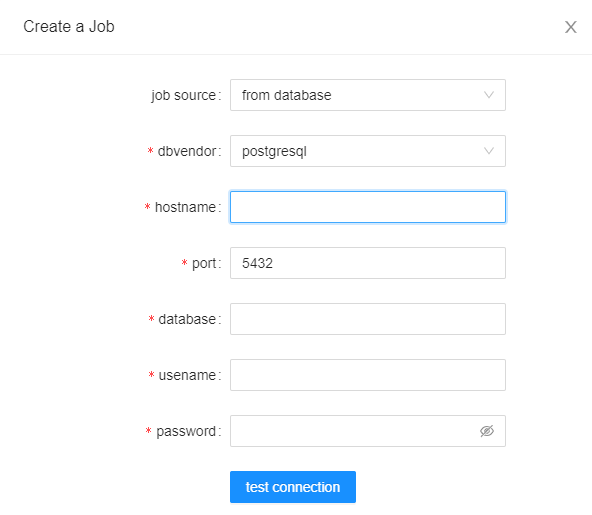This screenshot has width=592, height=515.
Task: Select the database name input field
Action: point(368,319)
